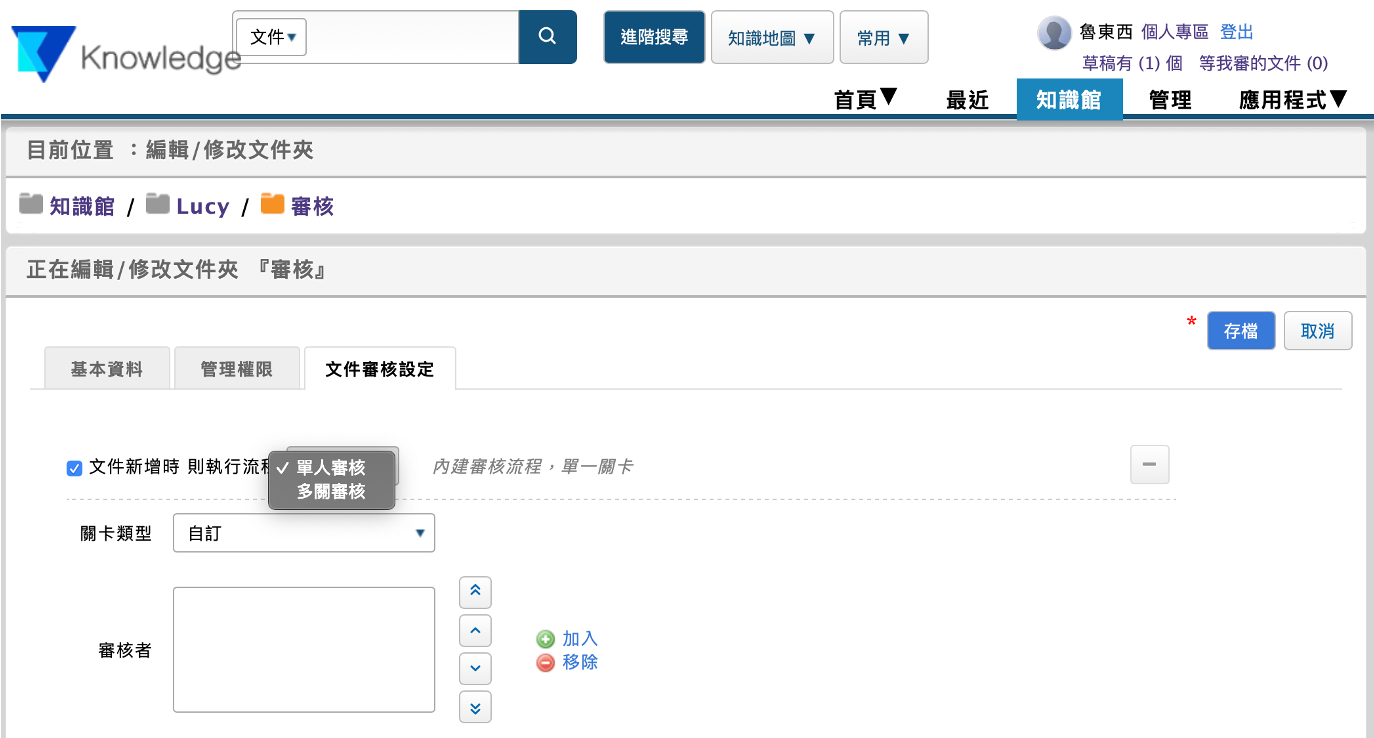Click the 加入 link to add a reviewer
The height and width of the screenshot is (738, 1374).
579,639
